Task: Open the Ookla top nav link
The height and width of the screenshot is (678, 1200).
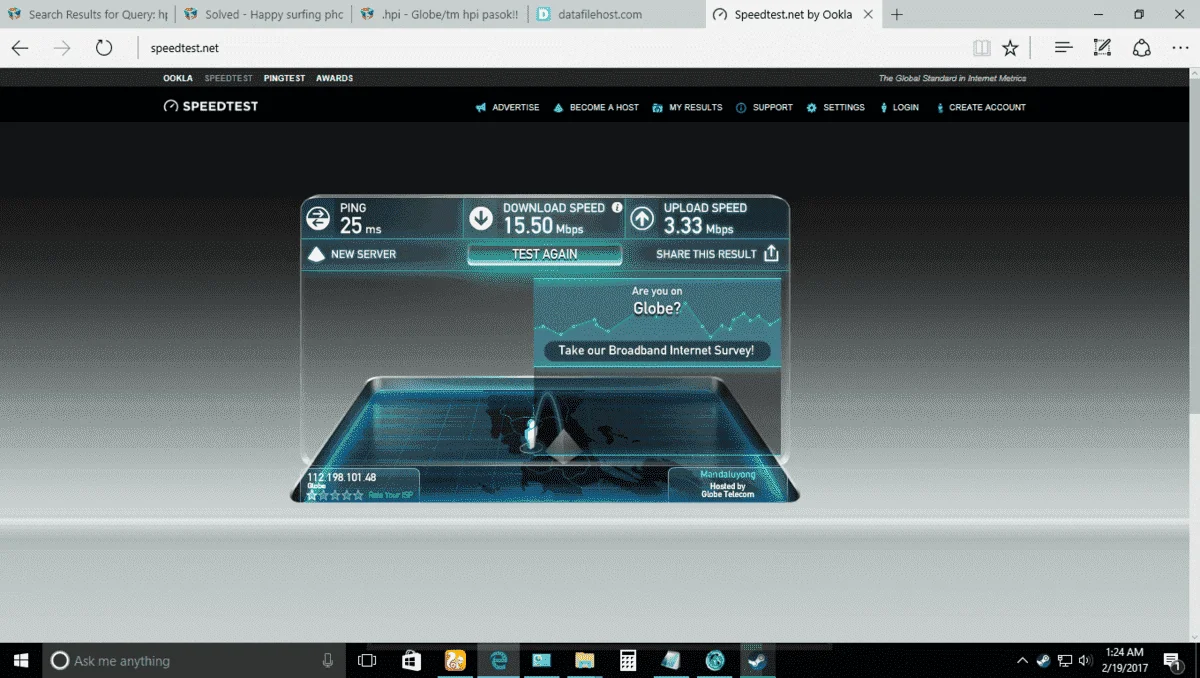Action: (x=178, y=78)
